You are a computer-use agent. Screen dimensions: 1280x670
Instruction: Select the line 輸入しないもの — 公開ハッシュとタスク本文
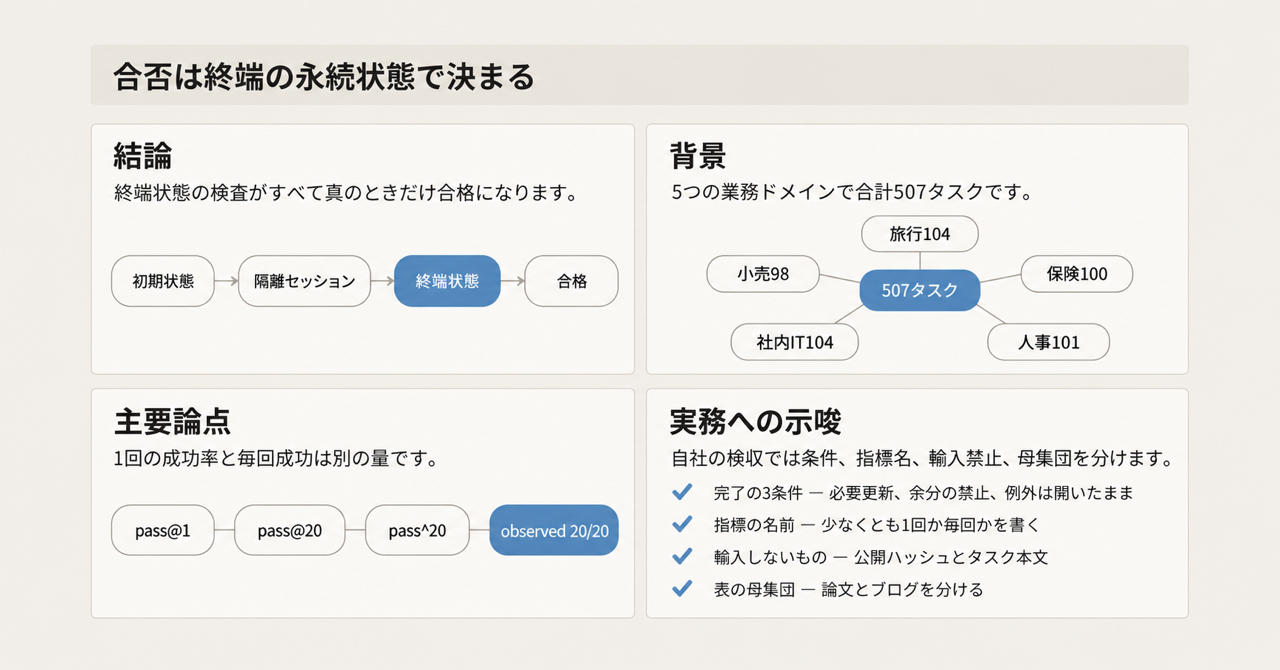(x=881, y=558)
